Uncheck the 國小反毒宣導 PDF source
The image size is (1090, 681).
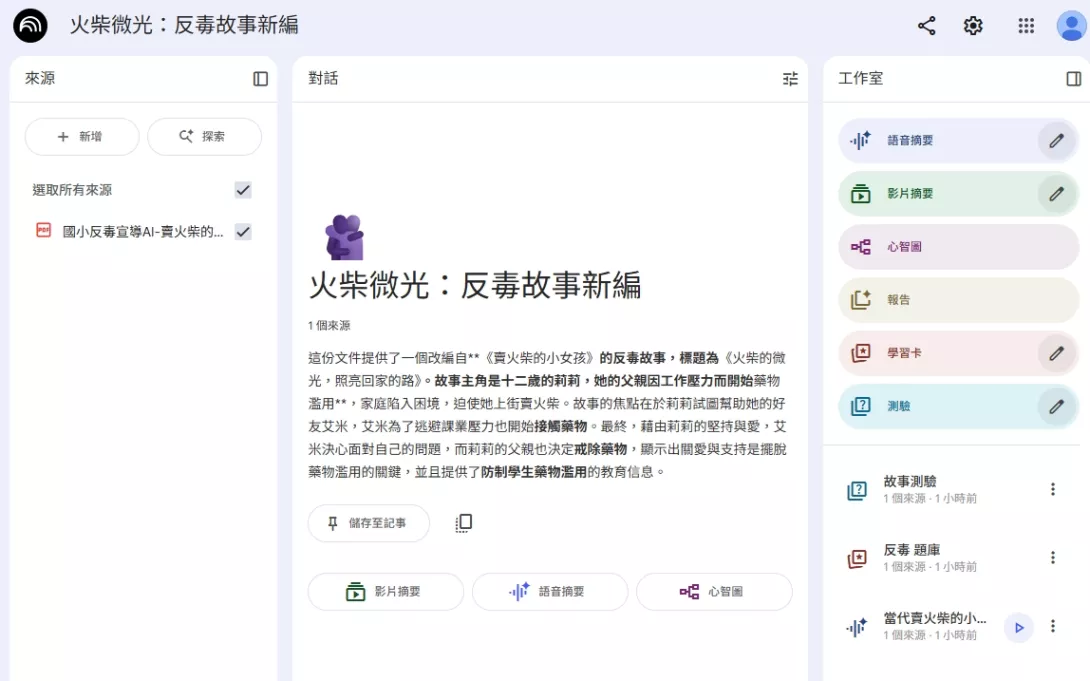coord(243,232)
